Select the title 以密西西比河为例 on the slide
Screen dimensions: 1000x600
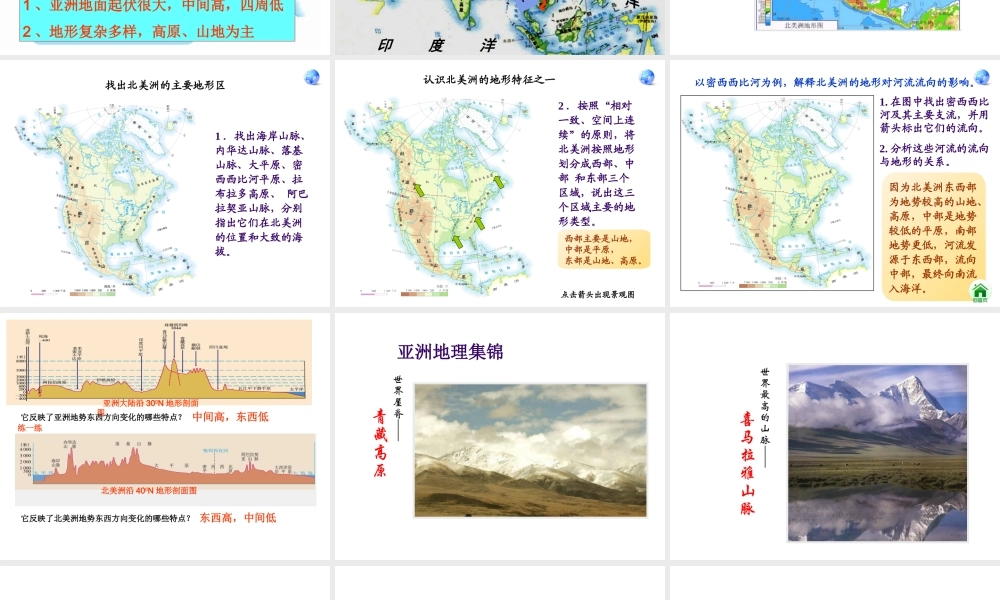coord(835,82)
